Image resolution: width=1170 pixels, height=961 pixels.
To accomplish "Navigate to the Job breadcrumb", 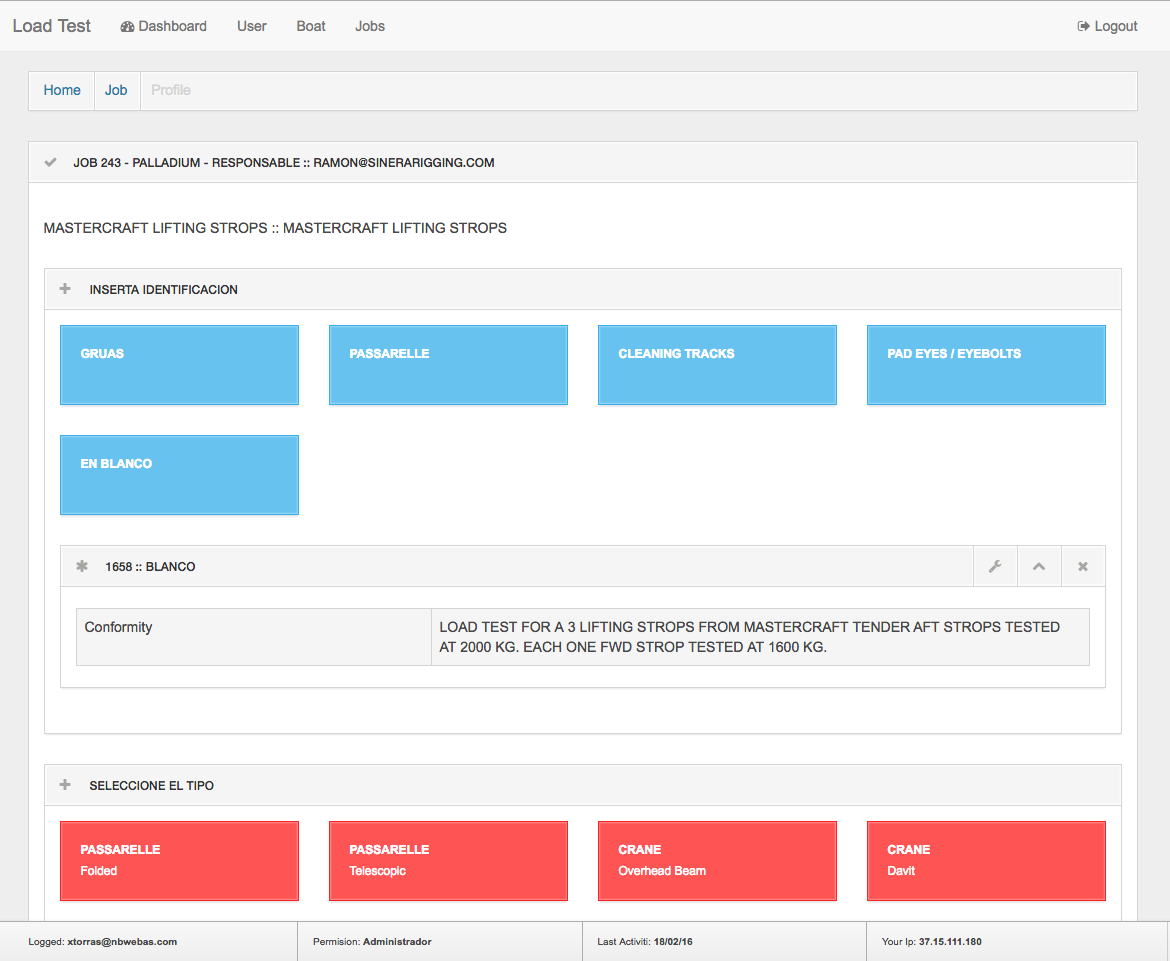I will (x=116, y=90).
